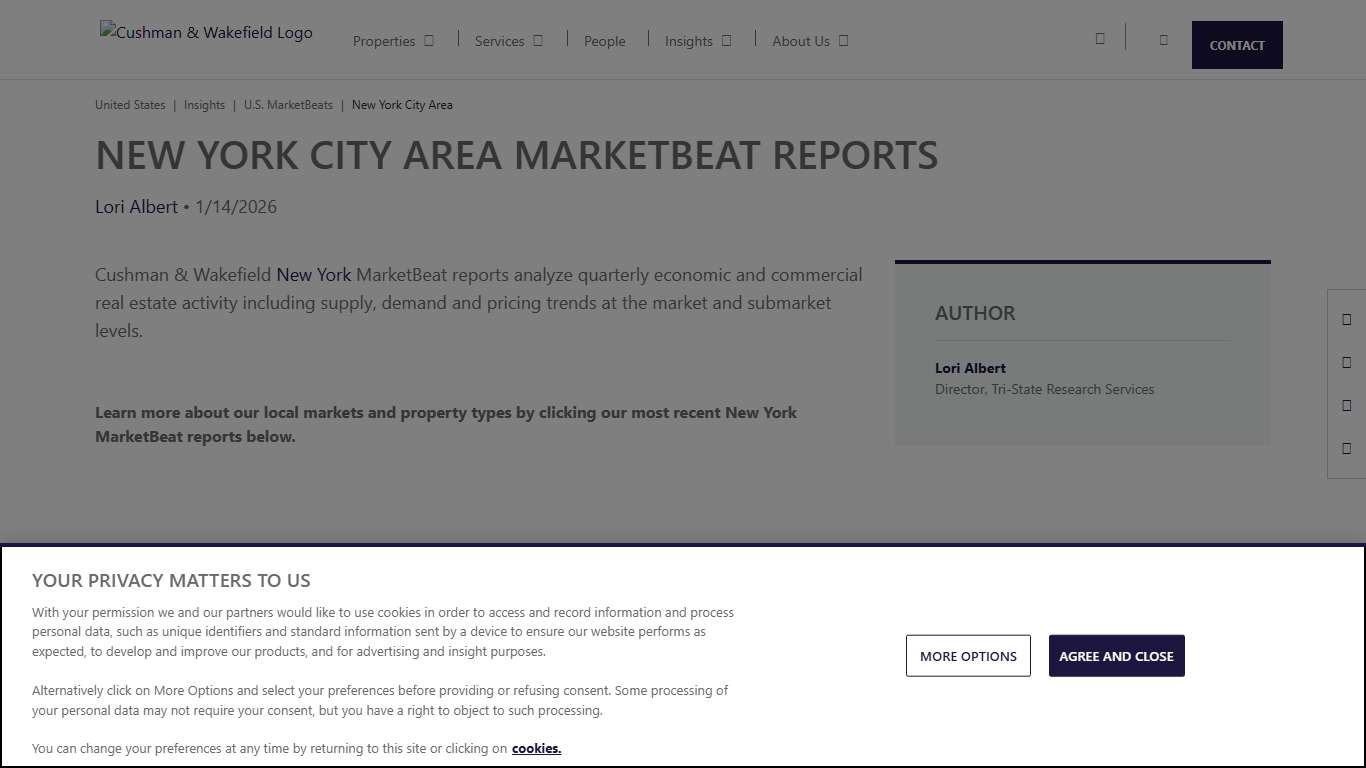Open the search icon in the header
Image resolution: width=1366 pixels, height=768 pixels.
tap(1099, 39)
